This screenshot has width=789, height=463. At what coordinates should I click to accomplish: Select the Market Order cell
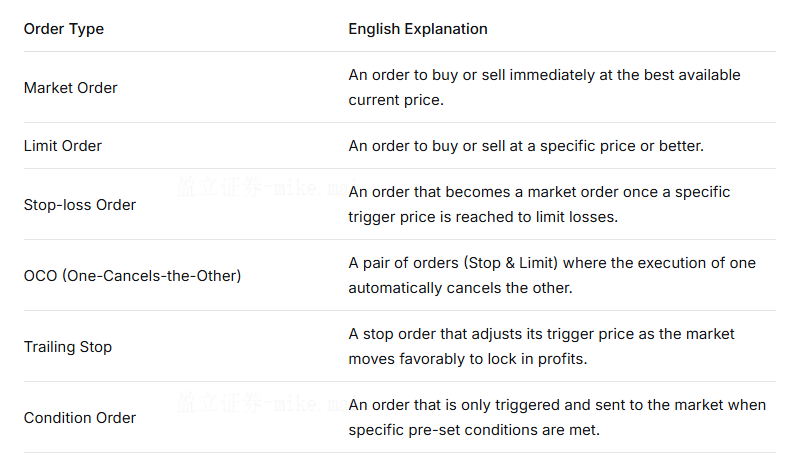[x=71, y=88]
